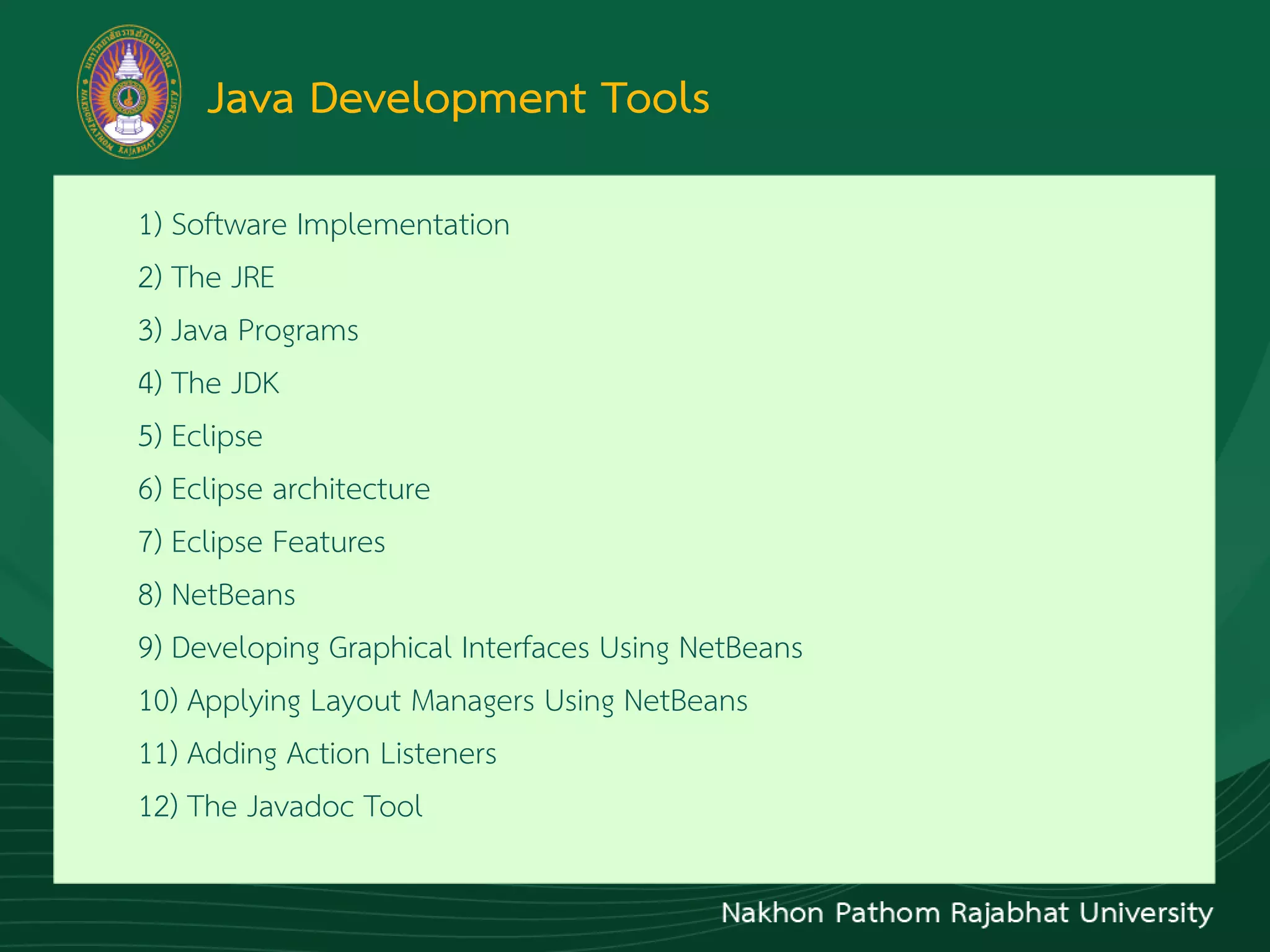Click list item '7) Eclipse Features'
The image size is (1270, 952).
click(x=262, y=542)
